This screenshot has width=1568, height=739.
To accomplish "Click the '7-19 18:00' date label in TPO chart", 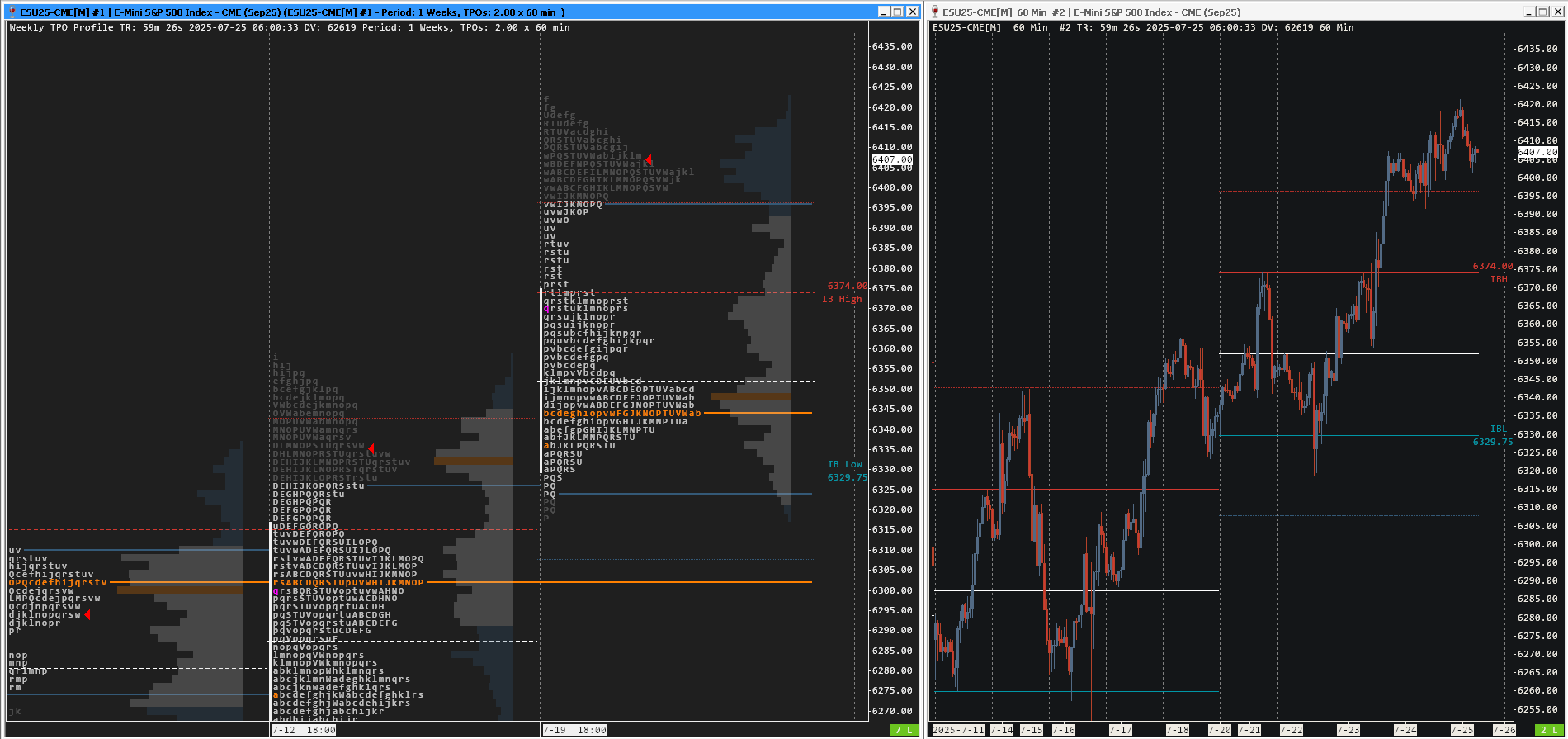I will click(x=574, y=730).
